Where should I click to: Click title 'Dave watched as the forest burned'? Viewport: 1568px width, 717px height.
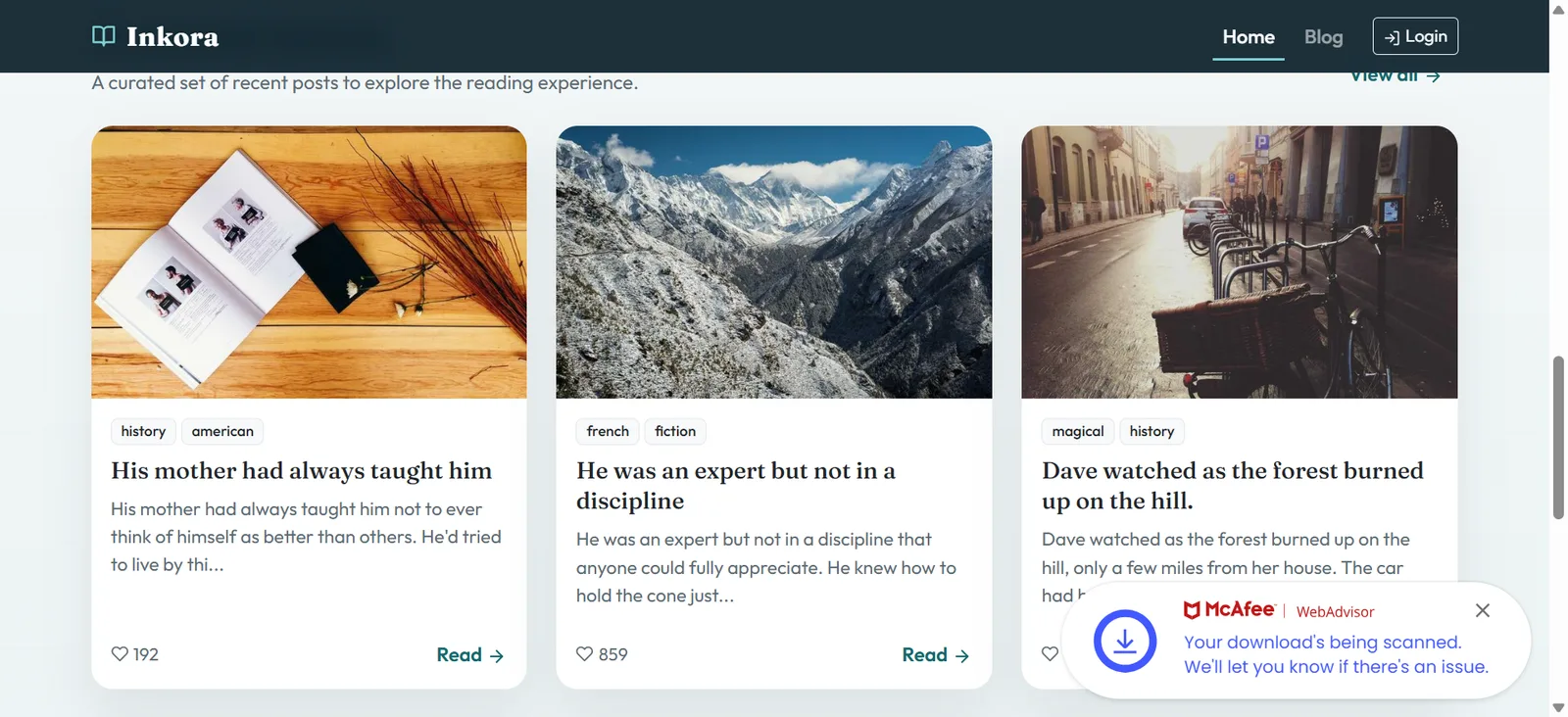[1233, 486]
